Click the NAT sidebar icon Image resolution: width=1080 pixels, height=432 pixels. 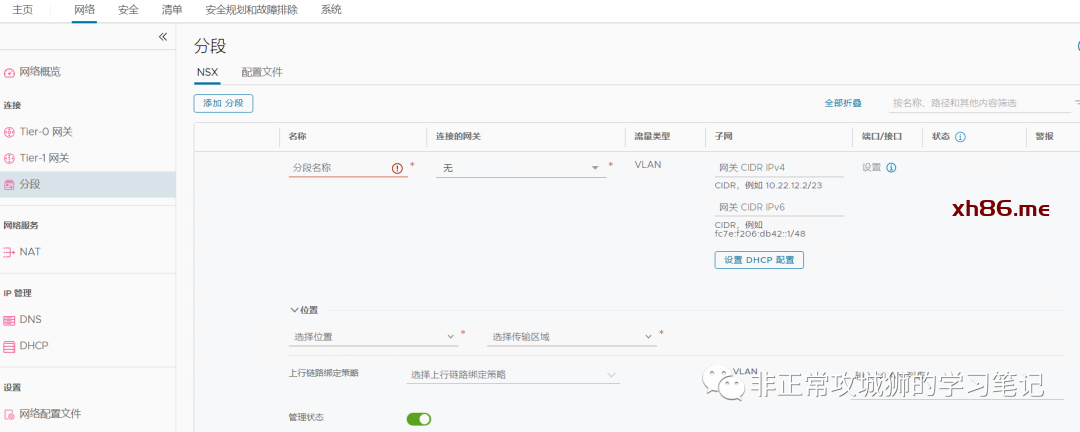[x=10, y=252]
